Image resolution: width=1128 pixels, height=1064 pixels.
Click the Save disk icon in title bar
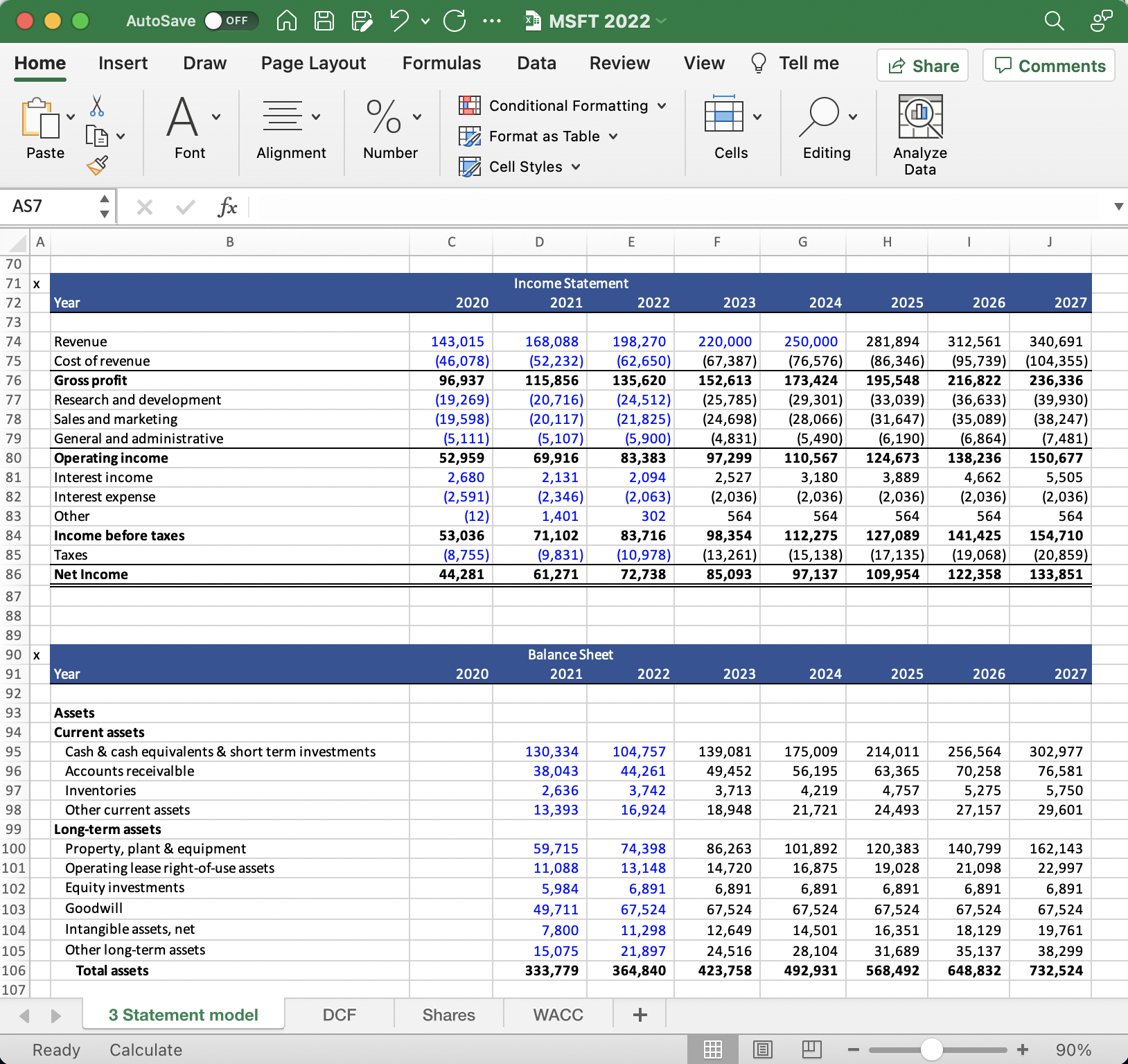(x=324, y=21)
